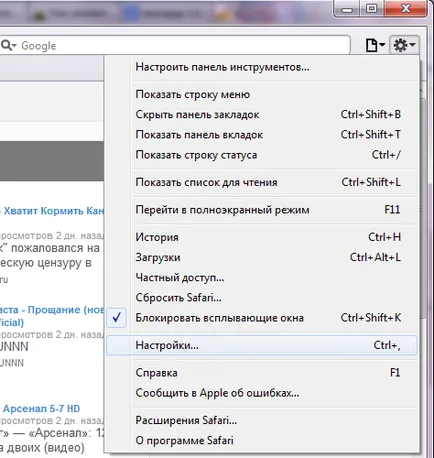Open the Прощание video link
This screenshot has width=434, height=458.
point(52,316)
